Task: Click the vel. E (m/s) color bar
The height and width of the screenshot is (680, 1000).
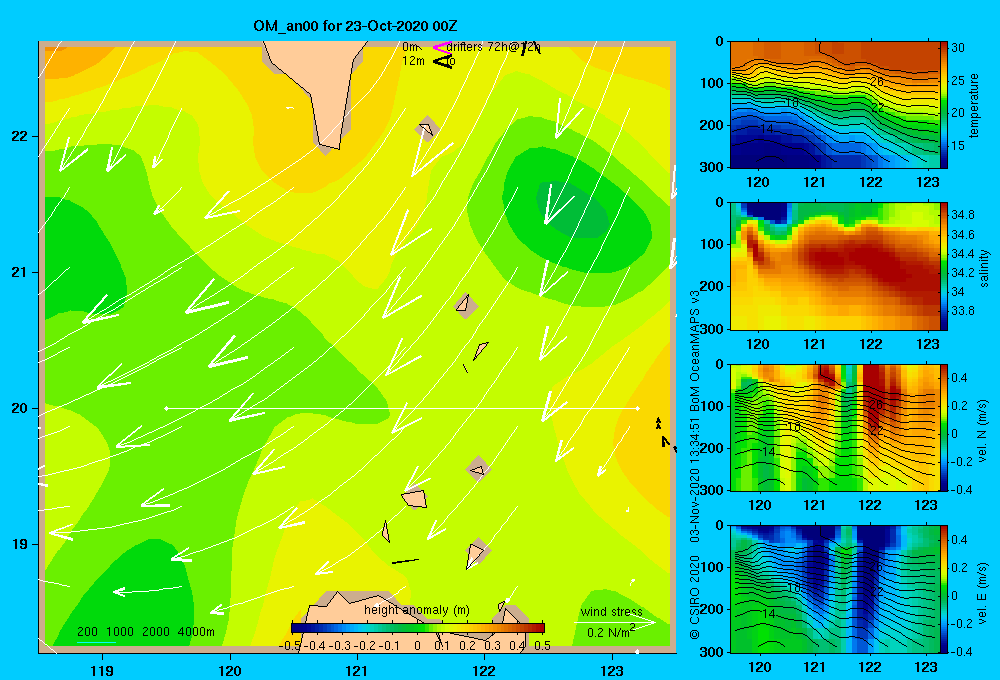Action: pyautogui.click(x=944, y=589)
